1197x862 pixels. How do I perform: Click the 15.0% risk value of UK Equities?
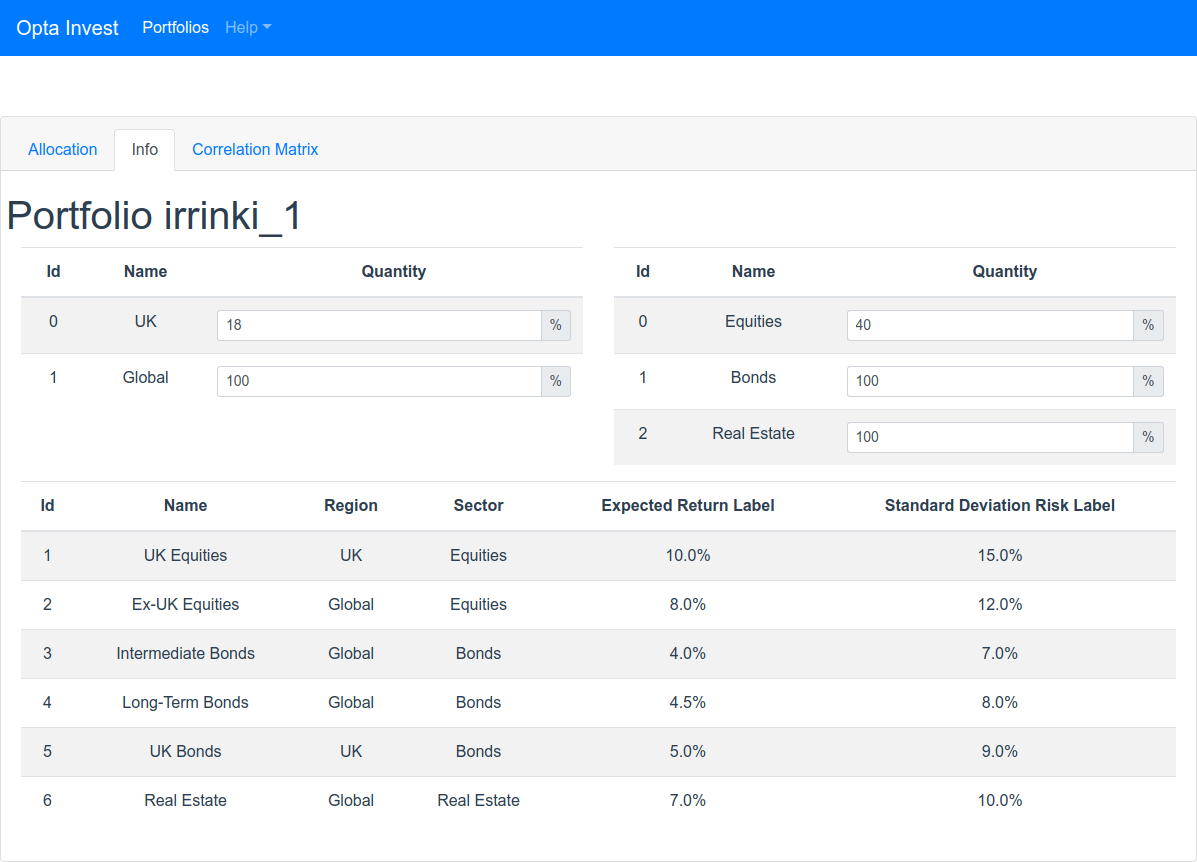point(1000,556)
